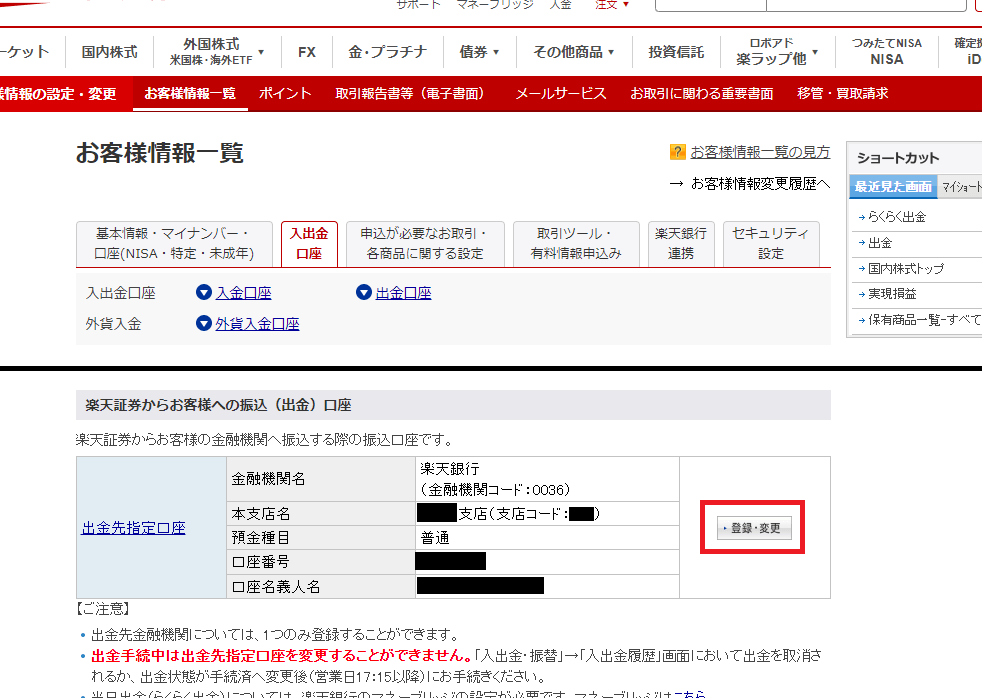Go to 国内株式 menu
The width and height of the screenshot is (982, 698).
[109, 52]
